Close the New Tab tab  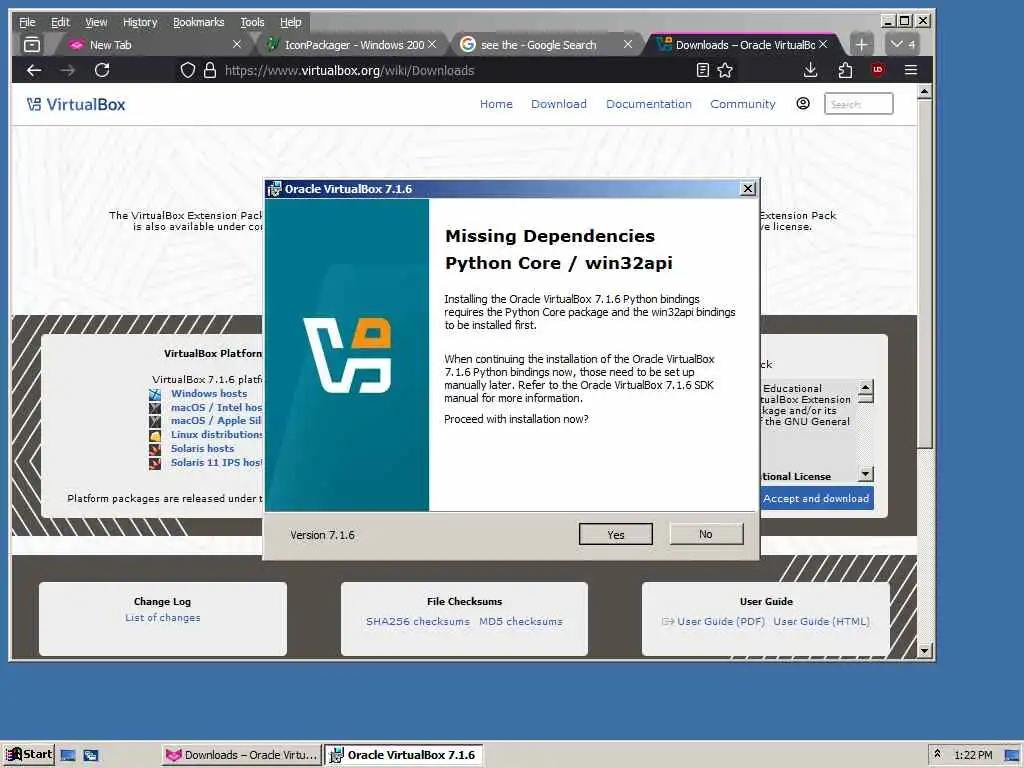[237, 44]
